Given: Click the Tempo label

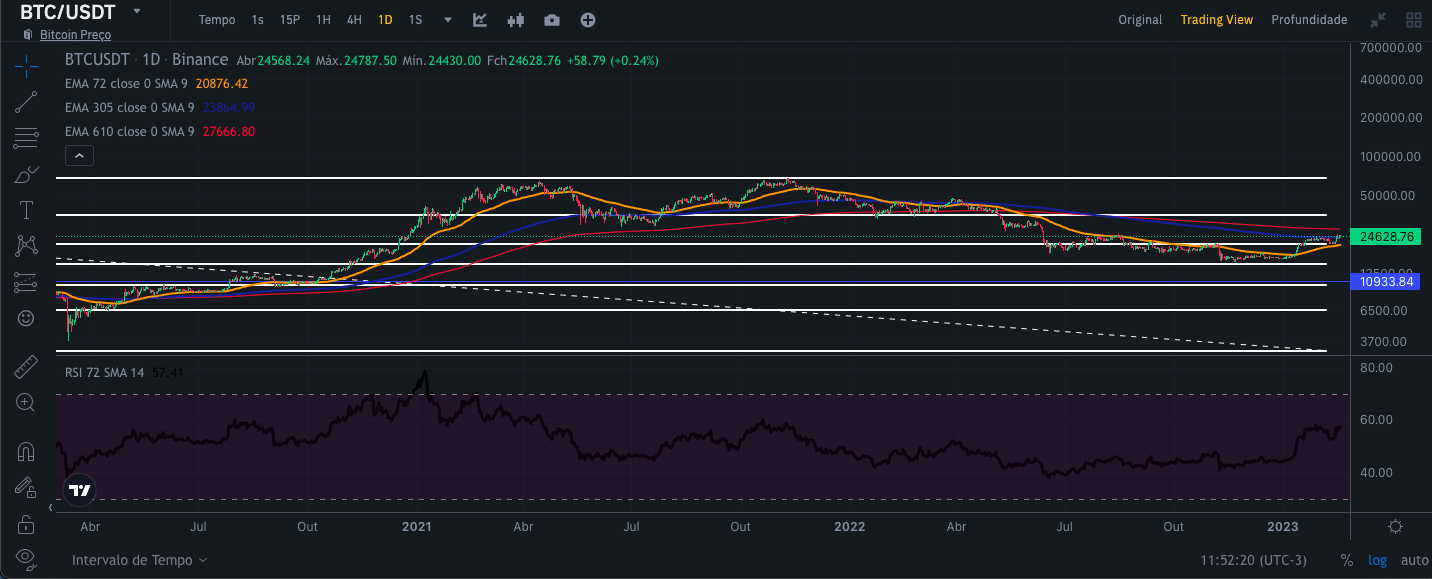Looking at the screenshot, I should point(217,20).
